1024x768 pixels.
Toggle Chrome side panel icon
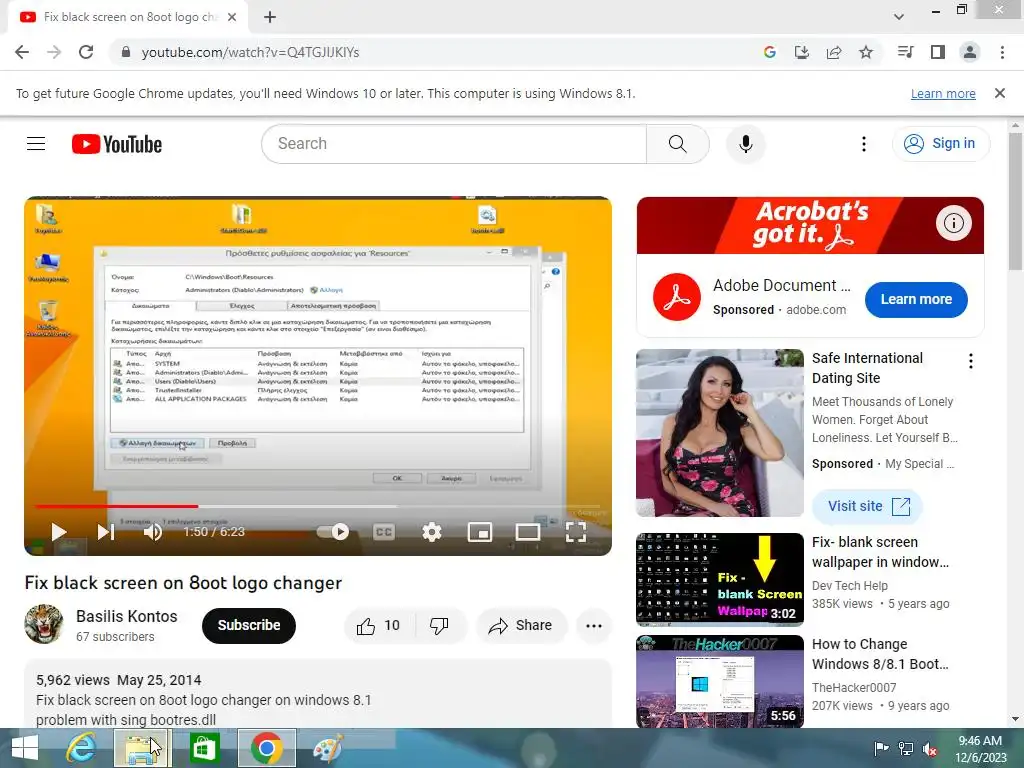[938, 52]
